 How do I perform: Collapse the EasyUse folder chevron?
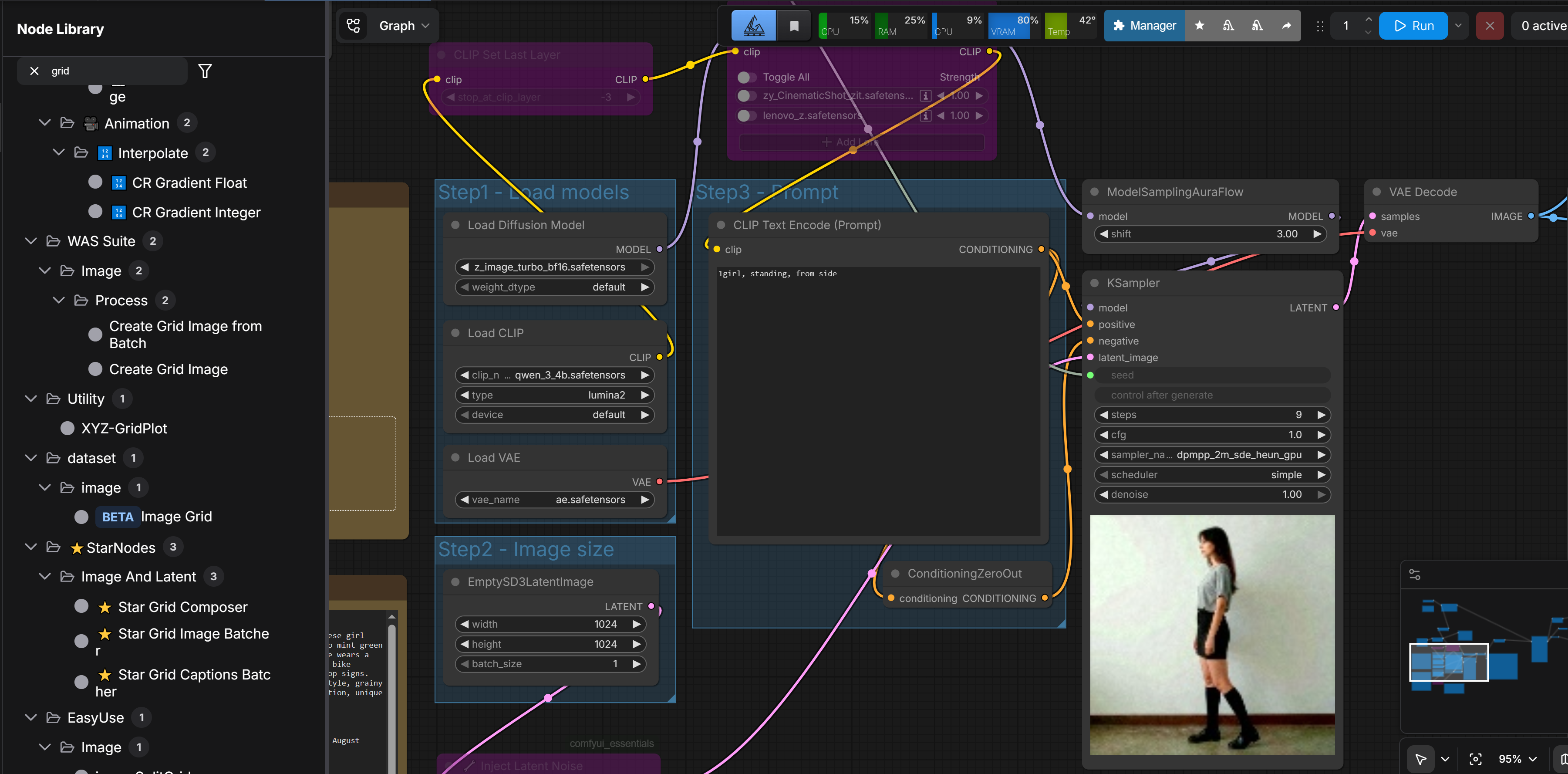pos(30,717)
